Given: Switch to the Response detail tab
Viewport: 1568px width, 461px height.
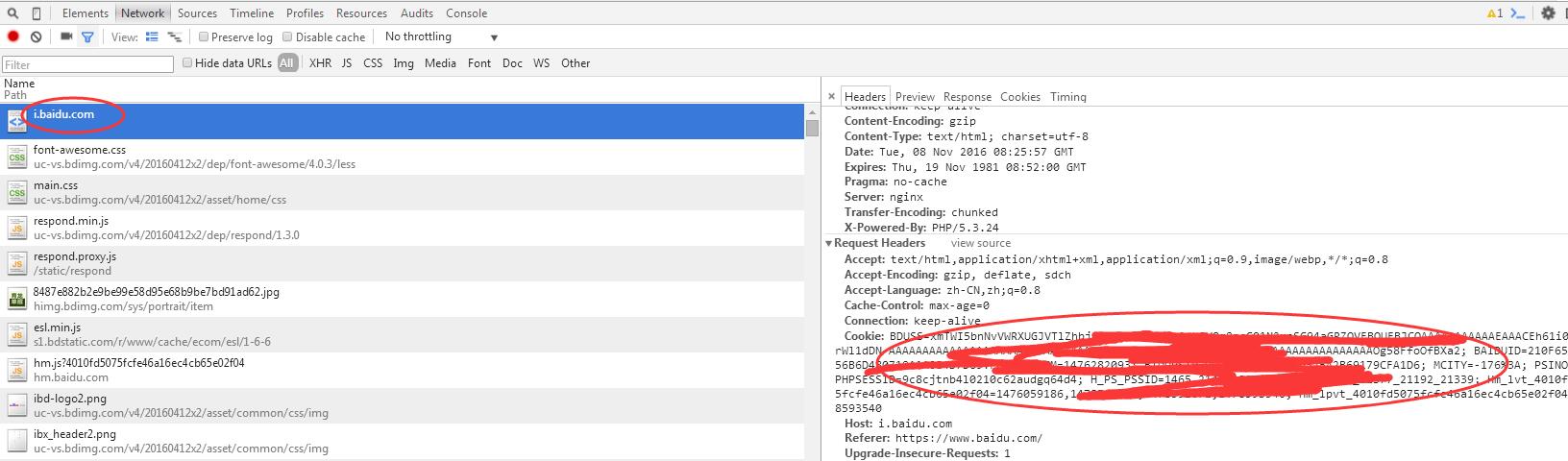Looking at the screenshot, I should [x=968, y=97].
